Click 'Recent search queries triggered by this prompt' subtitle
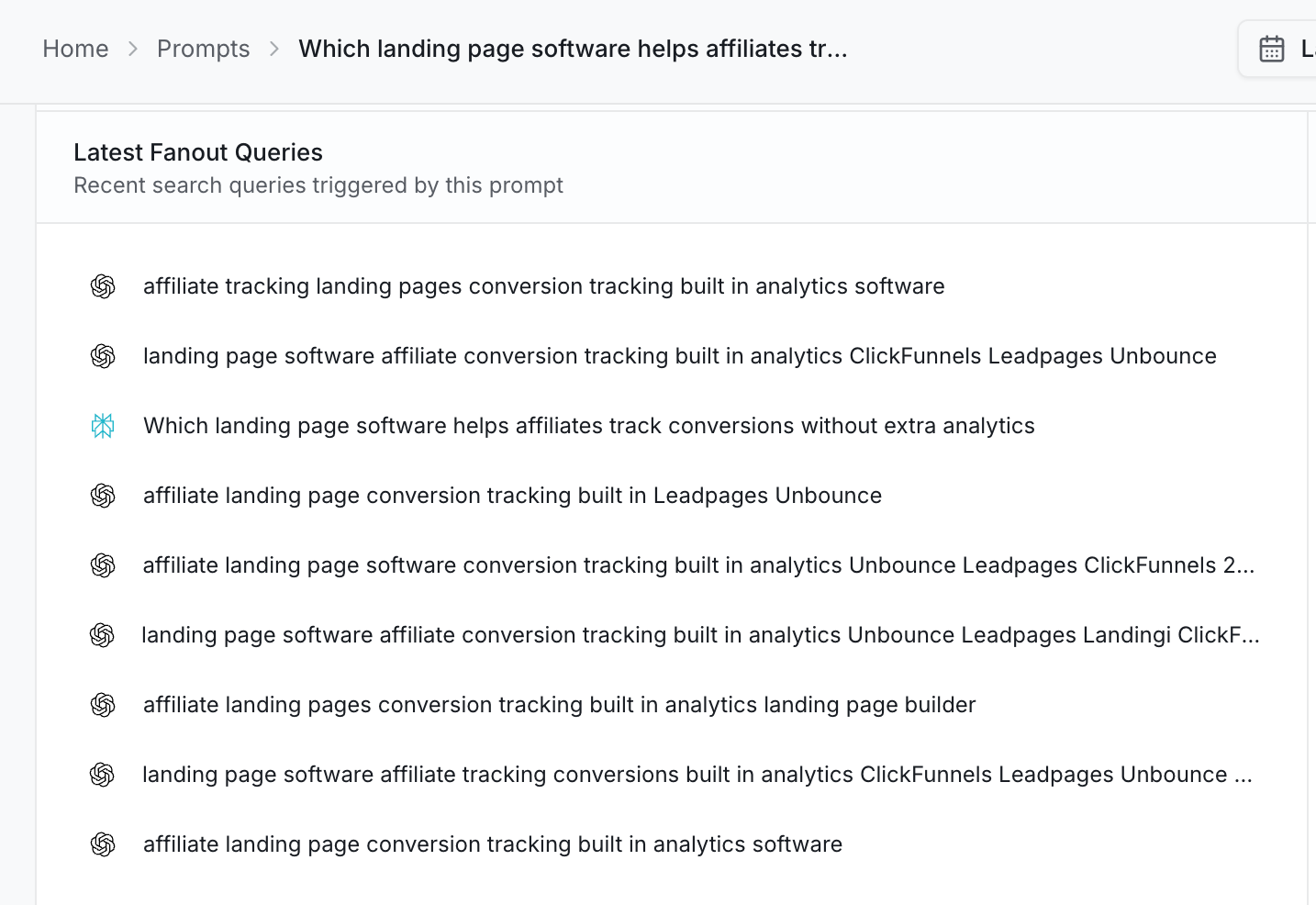 318,185
